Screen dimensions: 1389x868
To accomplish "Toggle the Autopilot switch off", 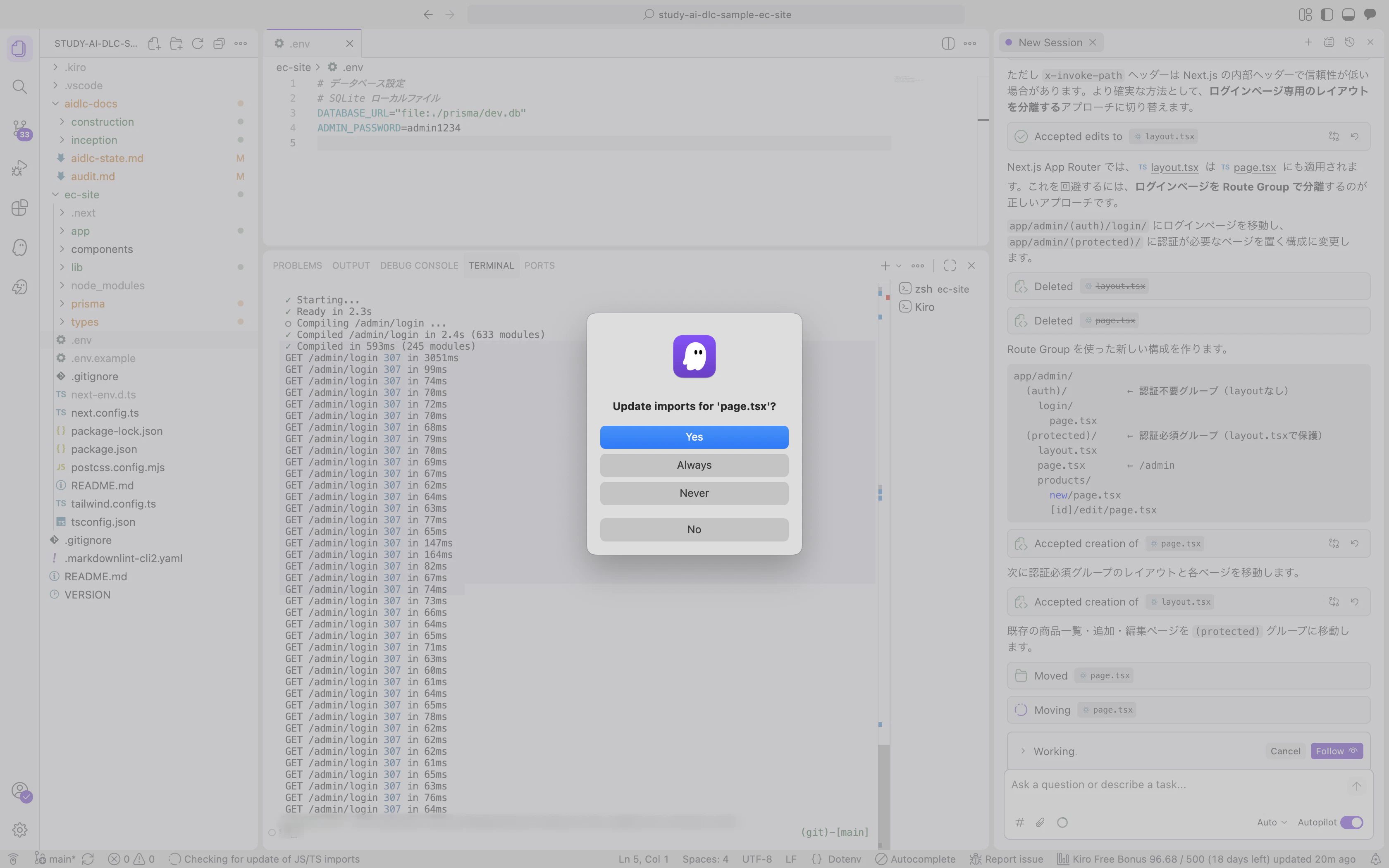I will 1352,822.
